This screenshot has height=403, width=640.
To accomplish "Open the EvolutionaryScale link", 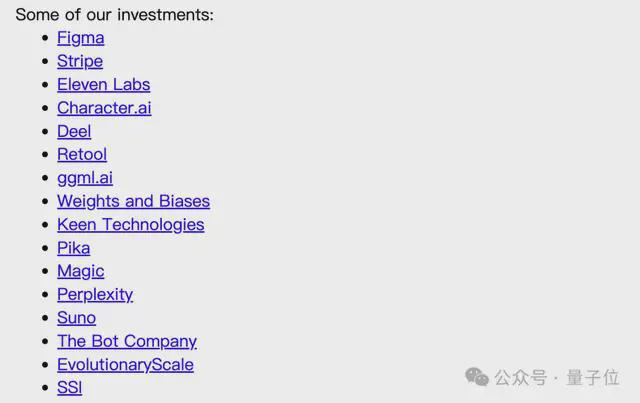I will tap(125, 365).
